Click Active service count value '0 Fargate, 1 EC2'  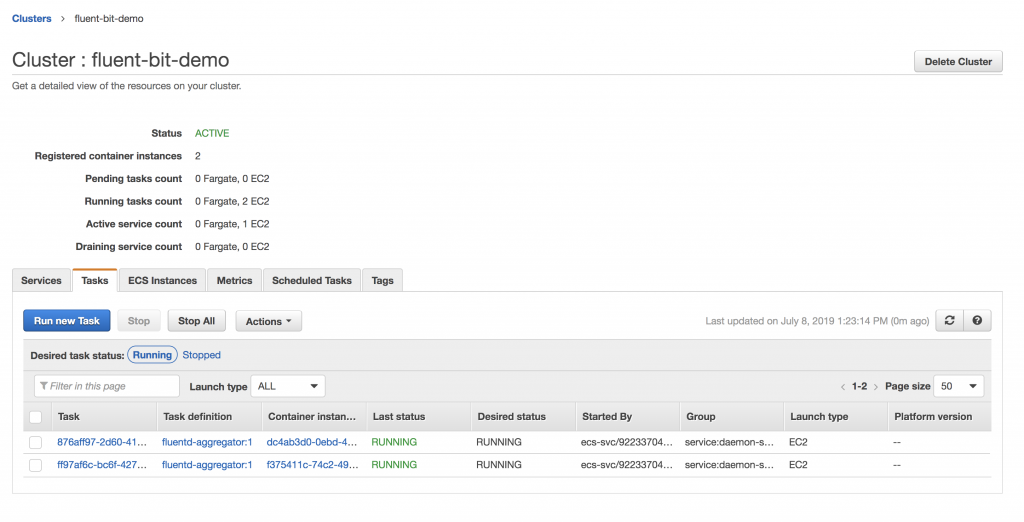232,224
